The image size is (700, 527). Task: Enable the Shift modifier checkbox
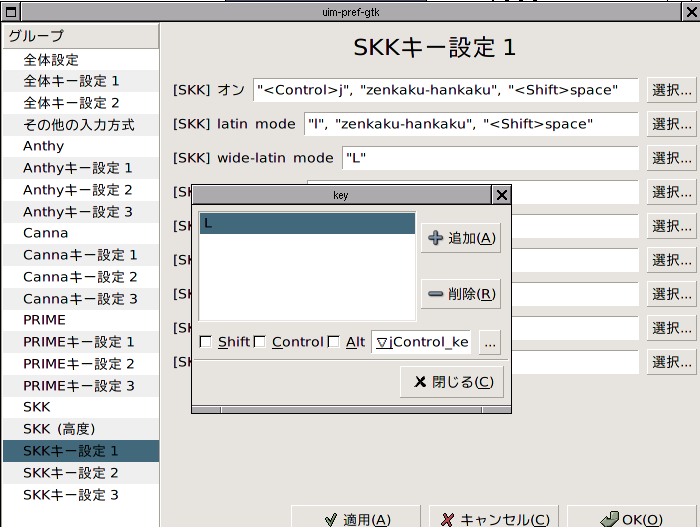tap(206, 342)
